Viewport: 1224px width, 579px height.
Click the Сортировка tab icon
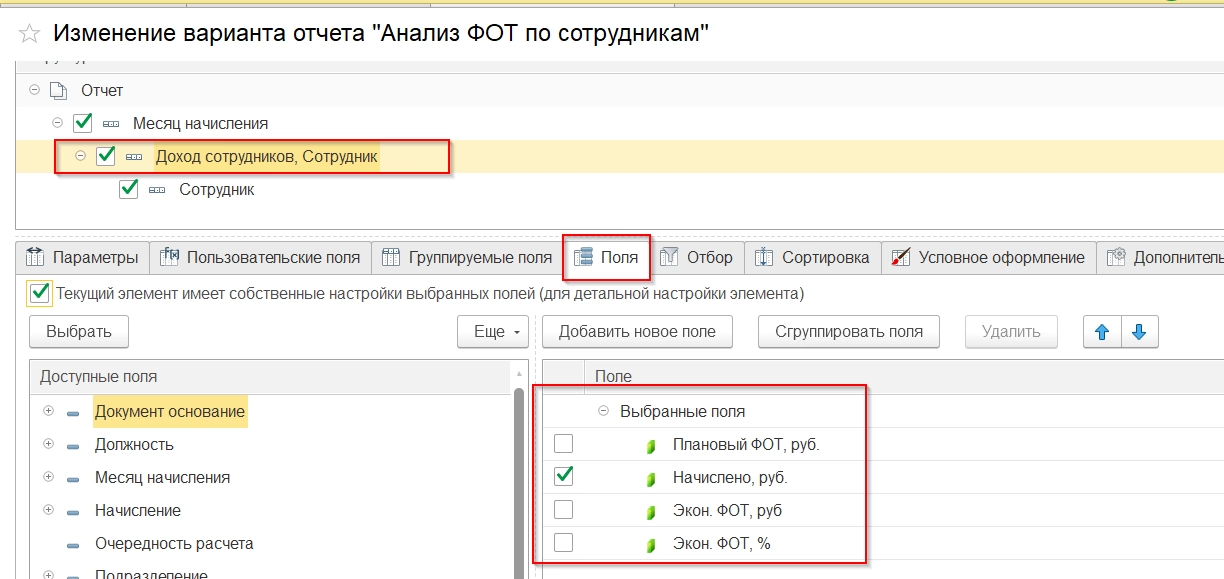[764, 257]
